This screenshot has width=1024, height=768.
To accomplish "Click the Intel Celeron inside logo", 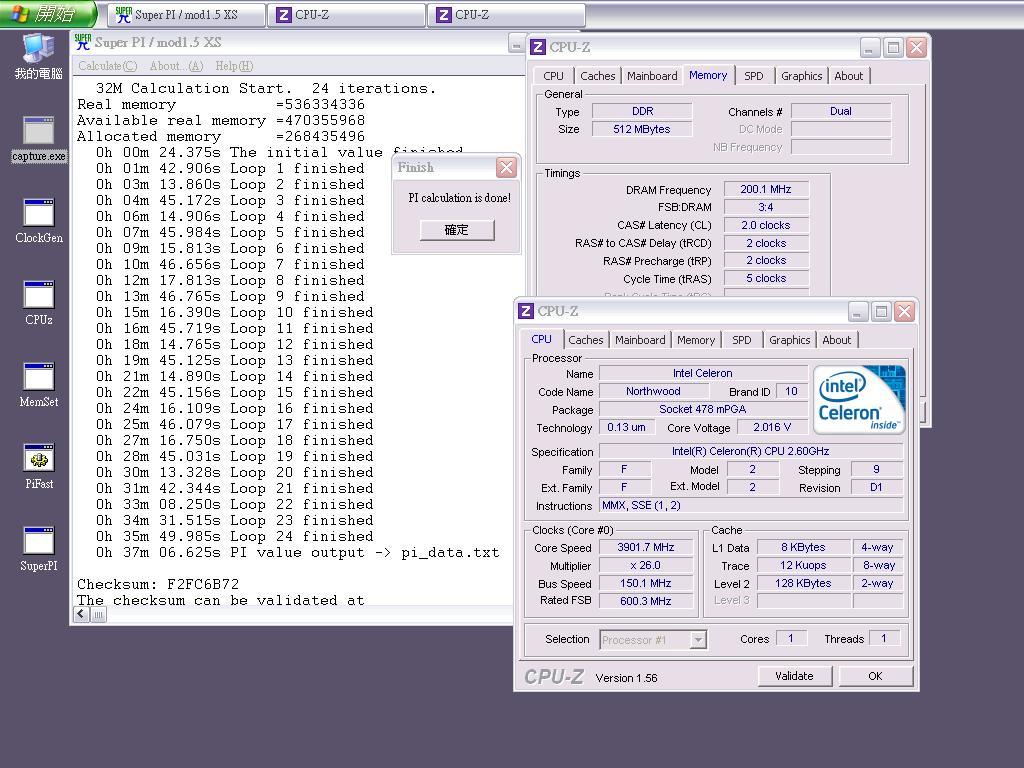I will coord(859,399).
